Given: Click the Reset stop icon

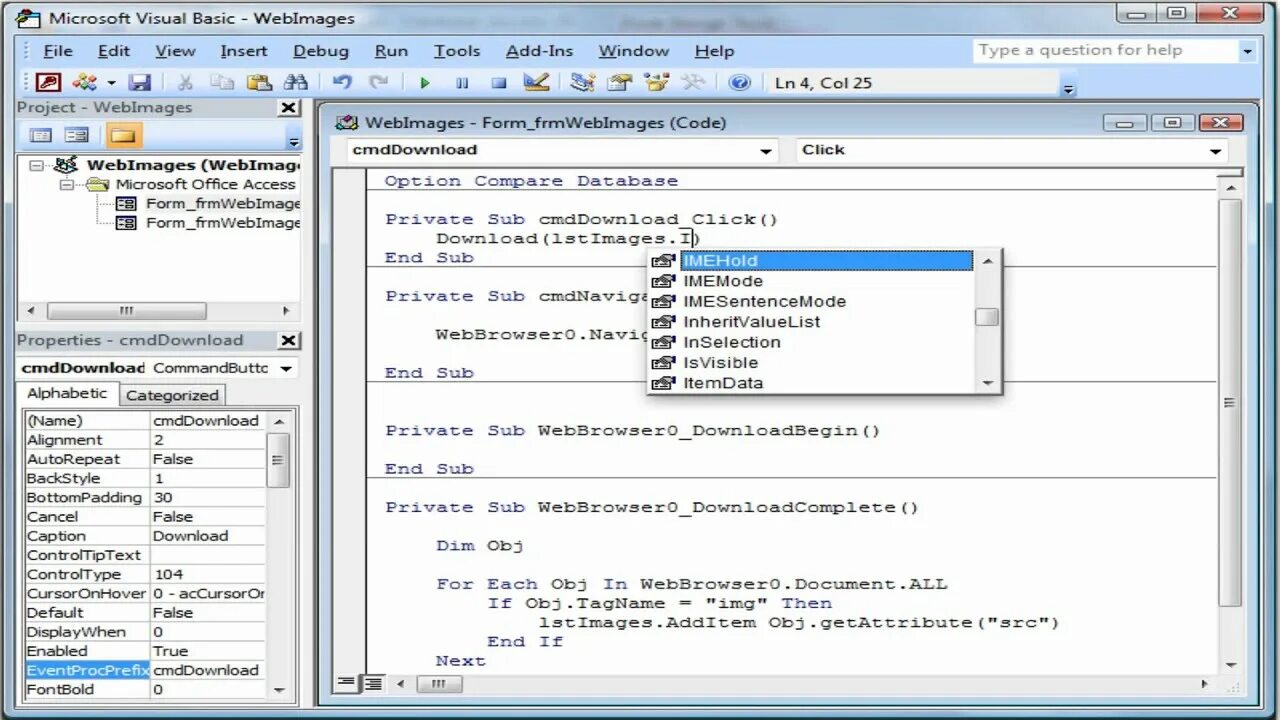Looking at the screenshot, I should tap(498, 83).
